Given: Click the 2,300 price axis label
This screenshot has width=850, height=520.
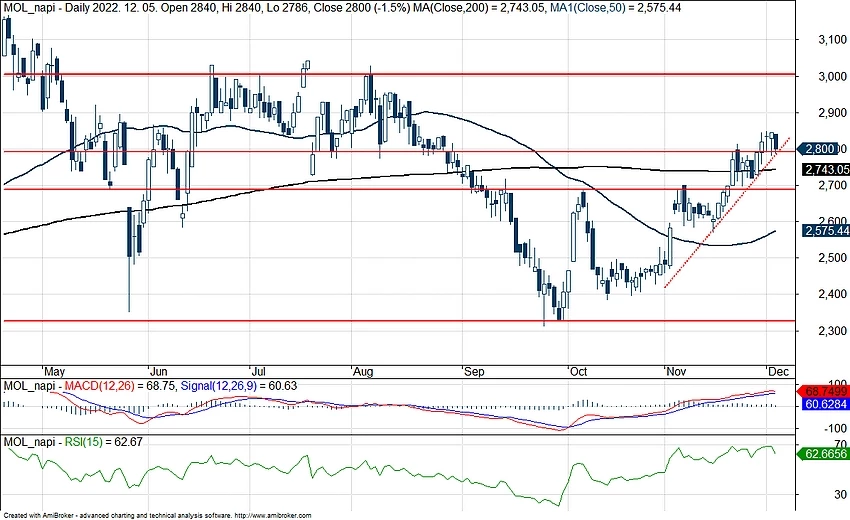Looking at the screenshot, I should click(x=832, y=331).
